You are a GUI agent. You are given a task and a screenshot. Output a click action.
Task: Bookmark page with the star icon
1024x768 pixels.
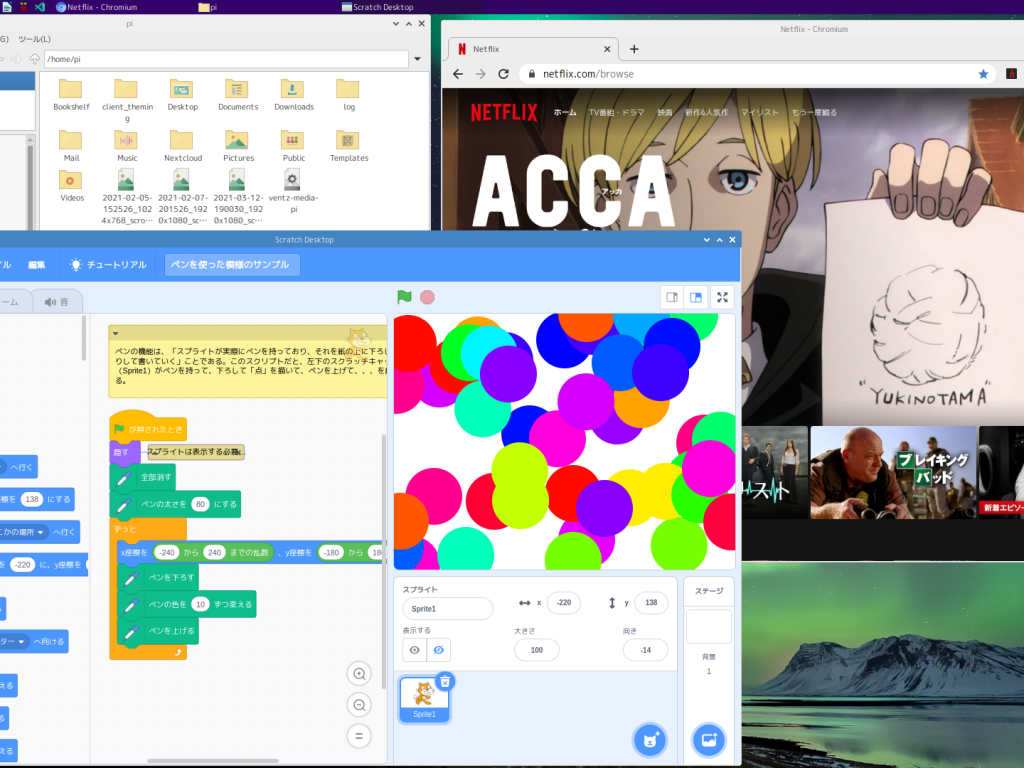click(x=983, y=74)
